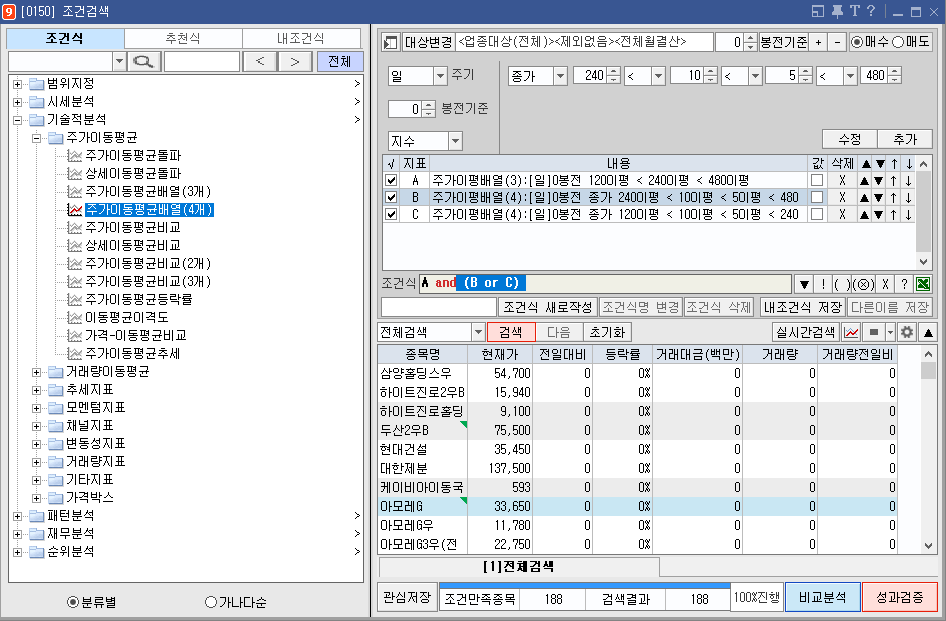This screenshot has height=621, width=946.
Task: Click the parentheses ( ) operator button
Action: click(x=842, y=284)
